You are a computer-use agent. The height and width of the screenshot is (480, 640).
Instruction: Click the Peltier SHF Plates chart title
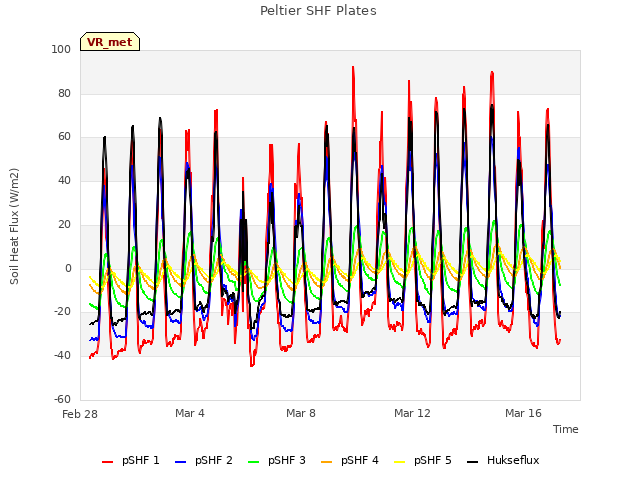318,11
